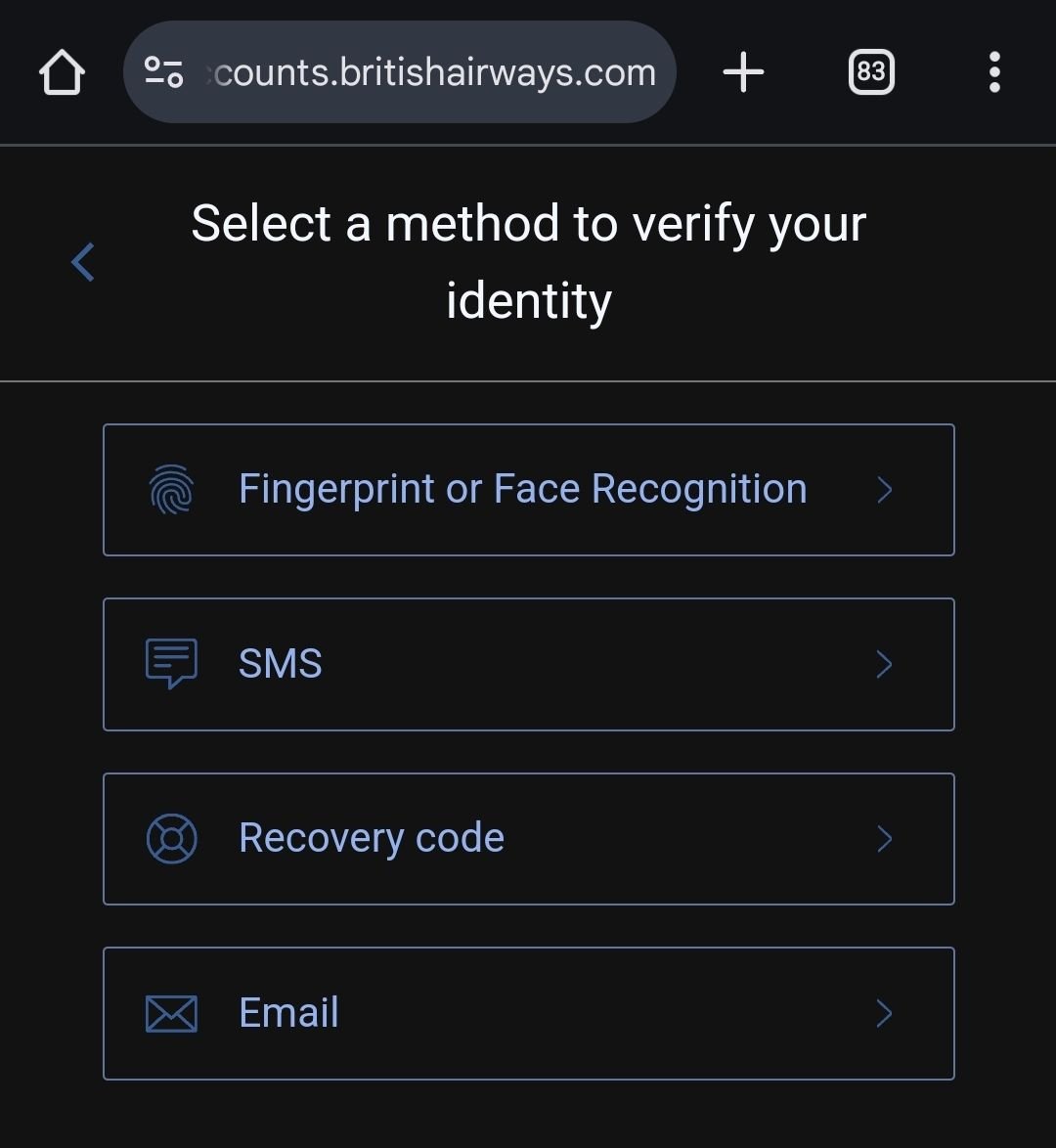Open the tab switcher showing 83 tabs
Viewport: 1056px width, 1148px height.
tap(871, 71)
